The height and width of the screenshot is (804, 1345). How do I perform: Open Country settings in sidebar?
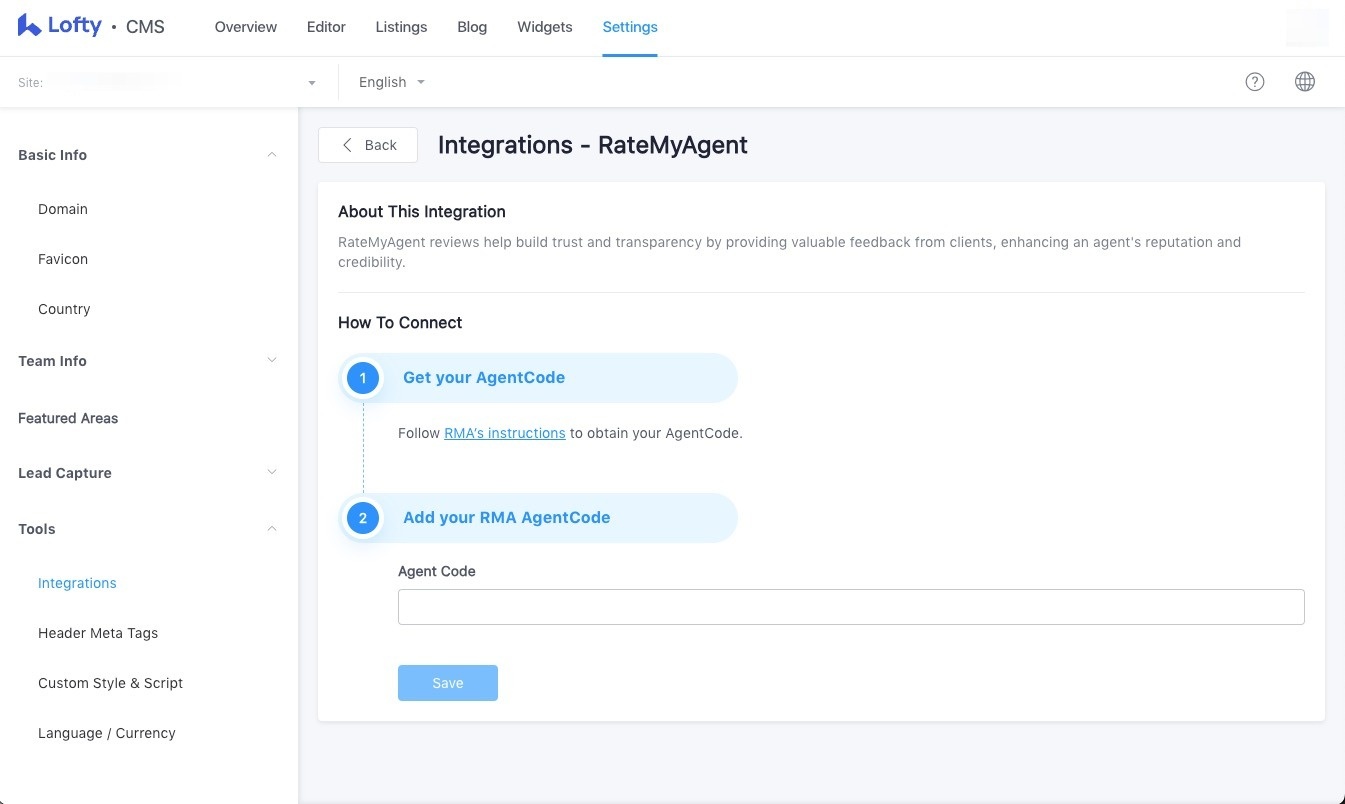pyautogui.click(x=64, y=309)
